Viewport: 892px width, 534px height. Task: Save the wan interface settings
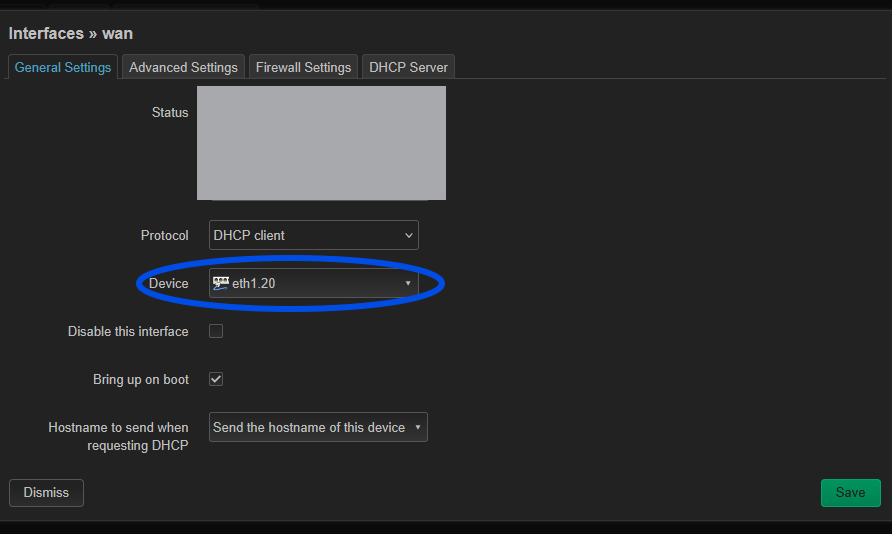point(850,492)
